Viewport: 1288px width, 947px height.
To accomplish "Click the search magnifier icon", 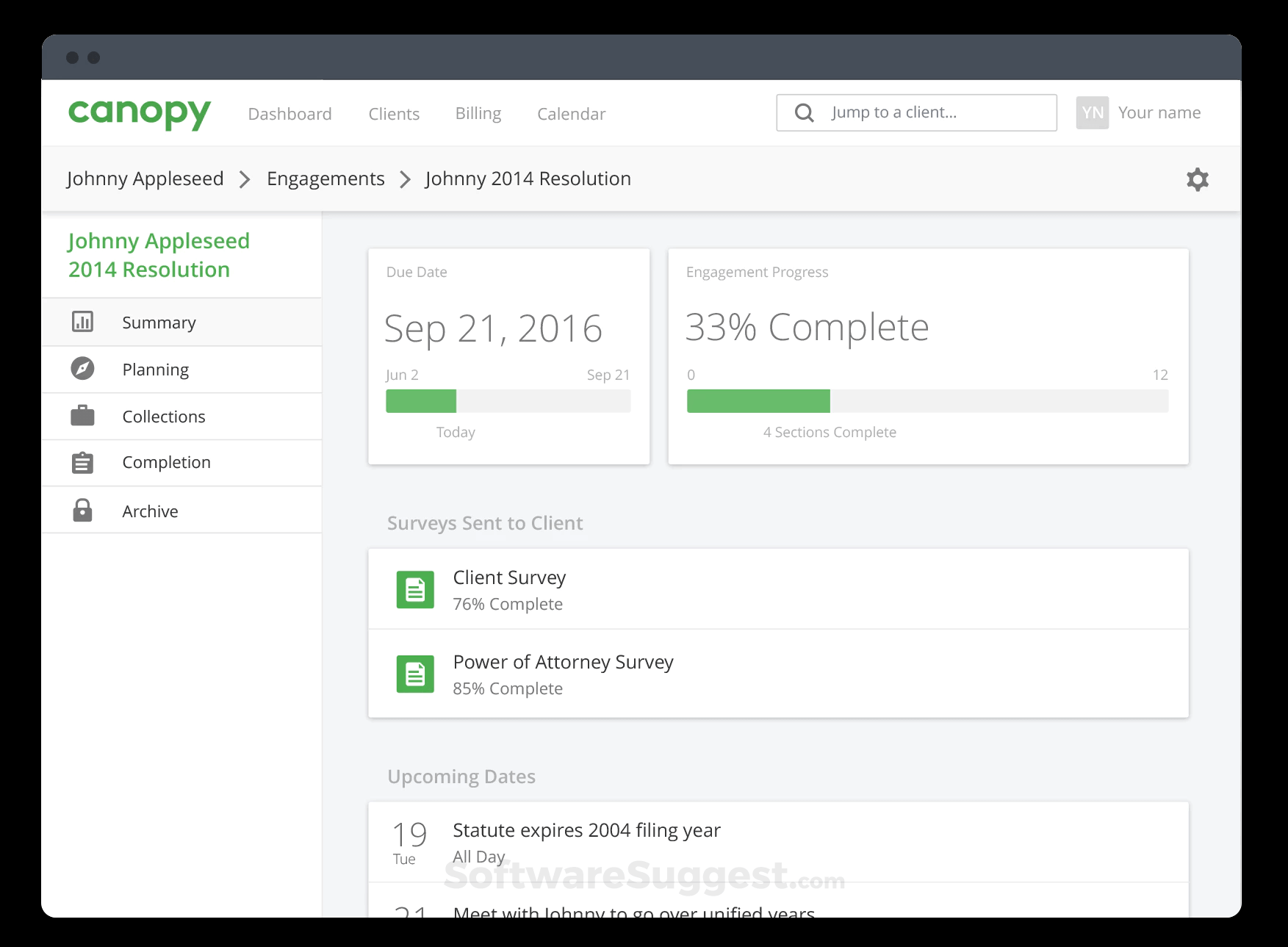I will click(803, 112).
